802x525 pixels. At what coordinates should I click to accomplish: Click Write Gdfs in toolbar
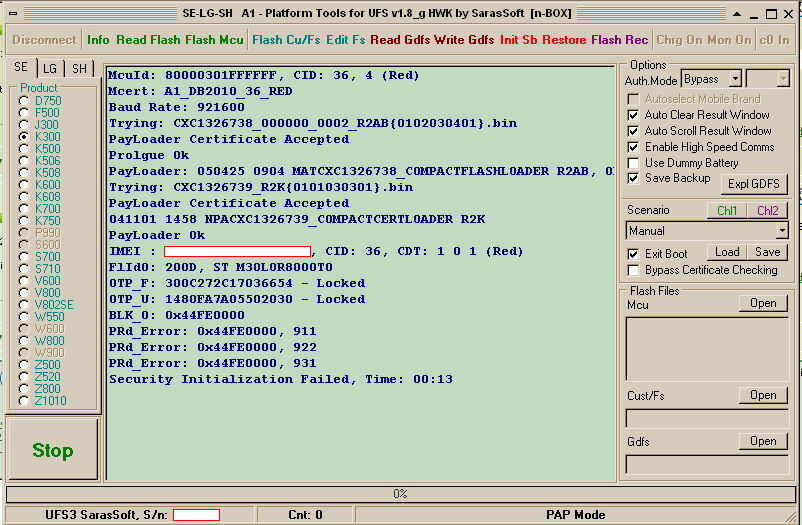tap(464, 40)
